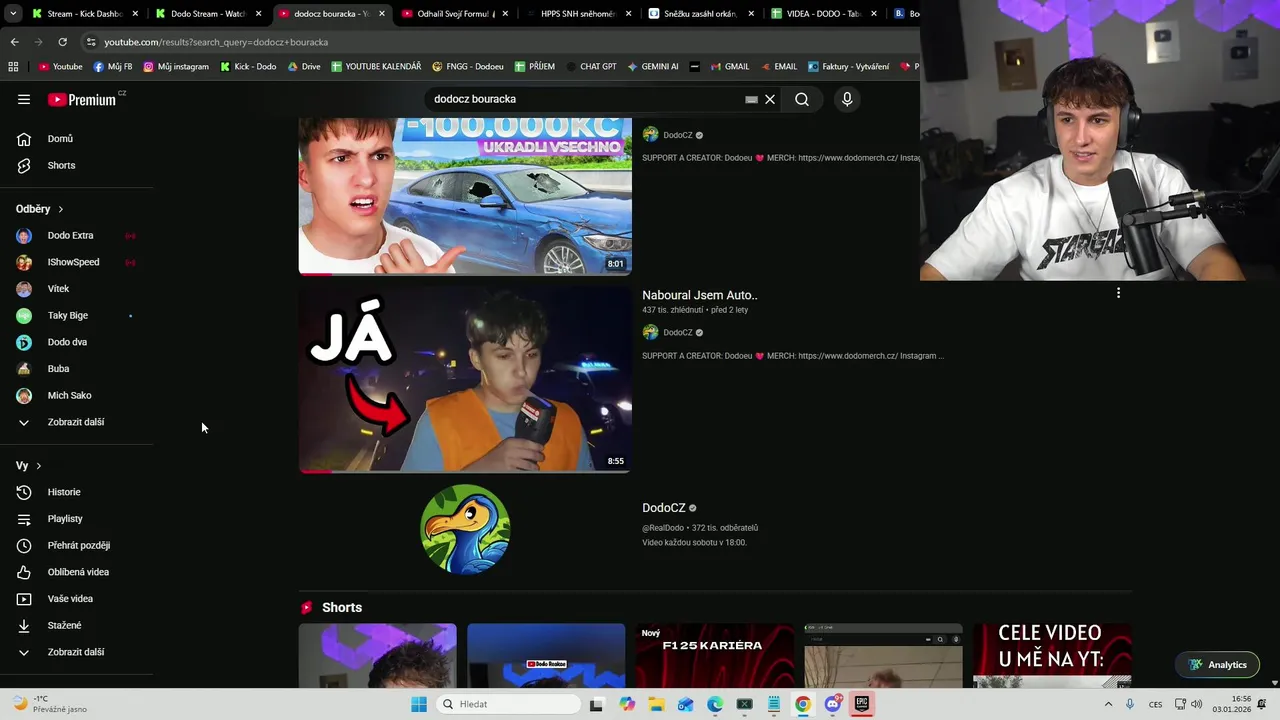Reload the page with refresh button

coord(62,42)
